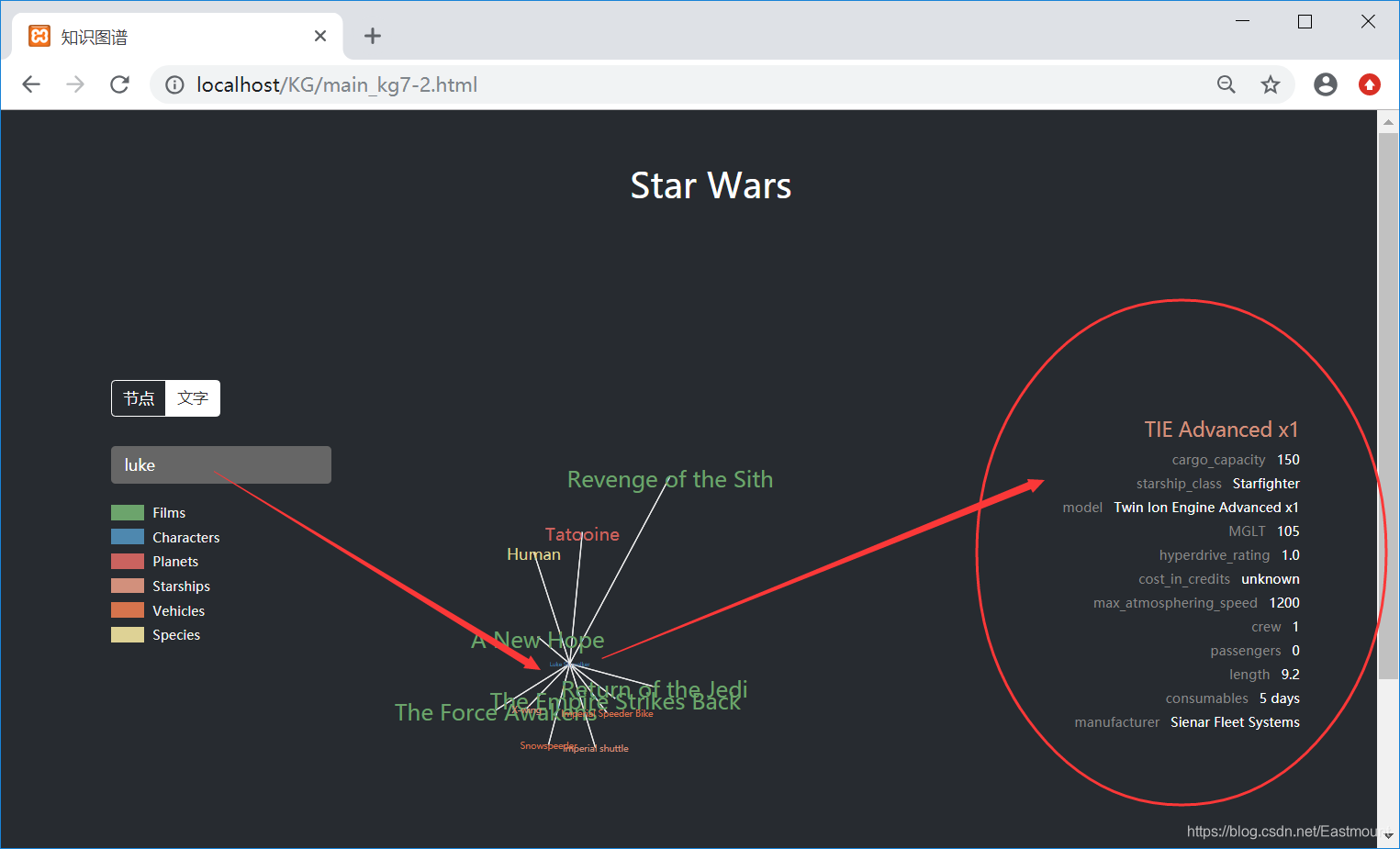Switch to 文字 display mode
Image resolution: width=1400 pixels, height=849 pixels.
coord(193,398)
